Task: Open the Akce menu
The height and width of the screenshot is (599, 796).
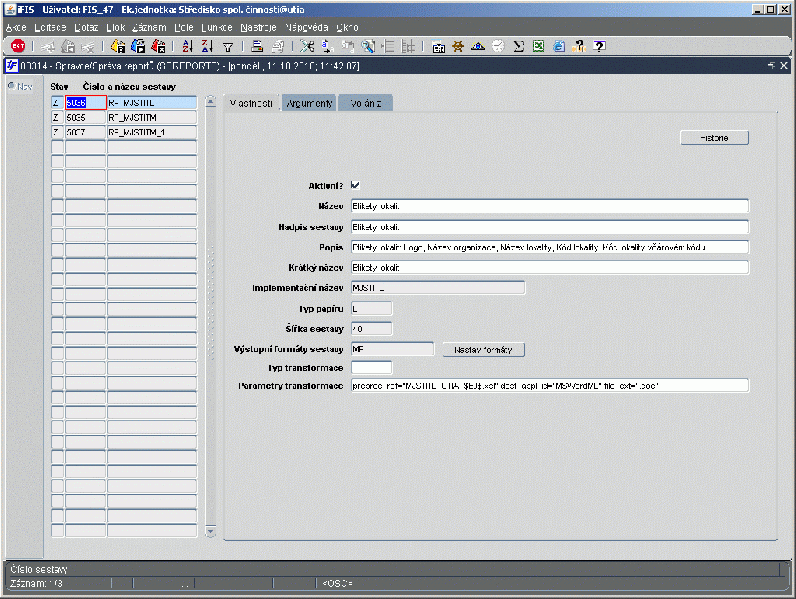Action: pyautogui.click(x=16, y=27)
